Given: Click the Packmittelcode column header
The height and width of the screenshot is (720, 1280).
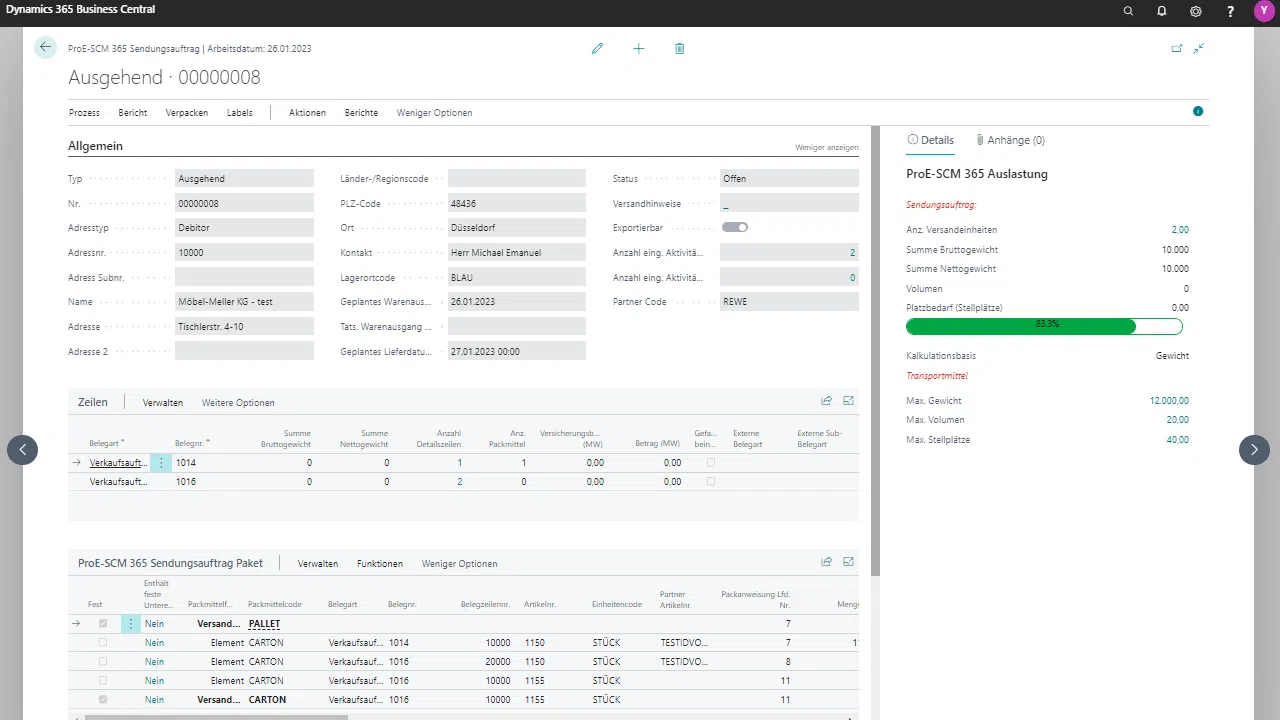Looking at the screenshot, I should pyautogui.click(x=275, y=604).
